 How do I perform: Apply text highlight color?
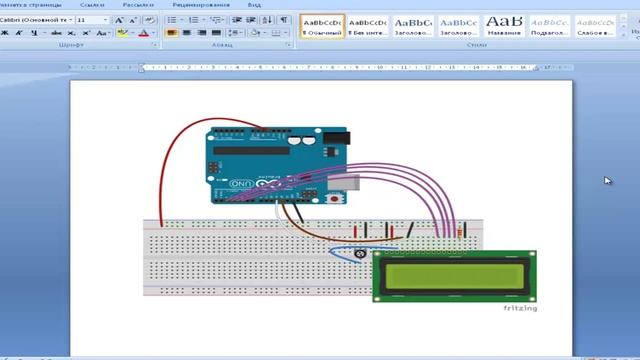click(x=122, y=33)
